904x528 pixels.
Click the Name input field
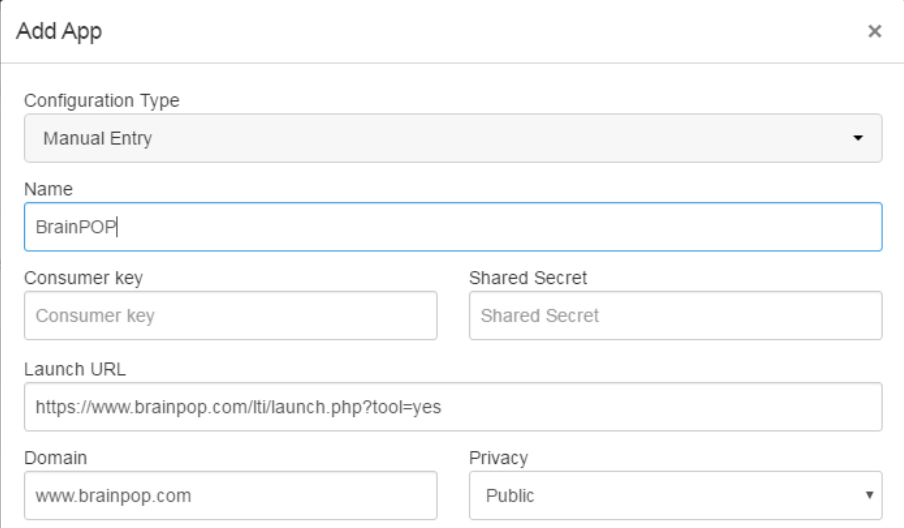coord(453,227)
